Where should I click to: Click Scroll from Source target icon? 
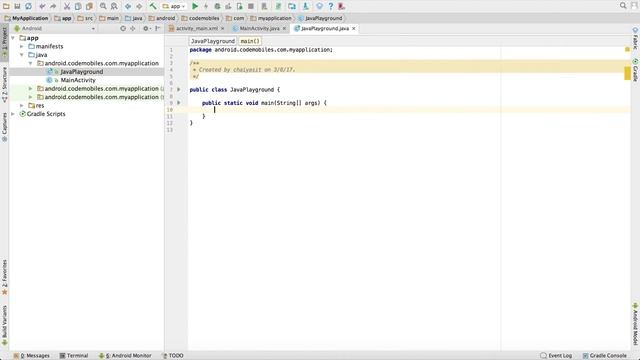[x=123, y=29]
